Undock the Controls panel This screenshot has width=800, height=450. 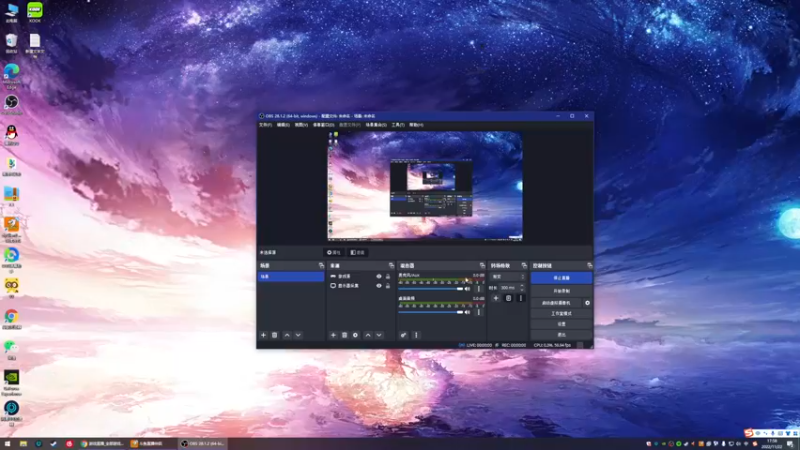[x=589, y=266]
